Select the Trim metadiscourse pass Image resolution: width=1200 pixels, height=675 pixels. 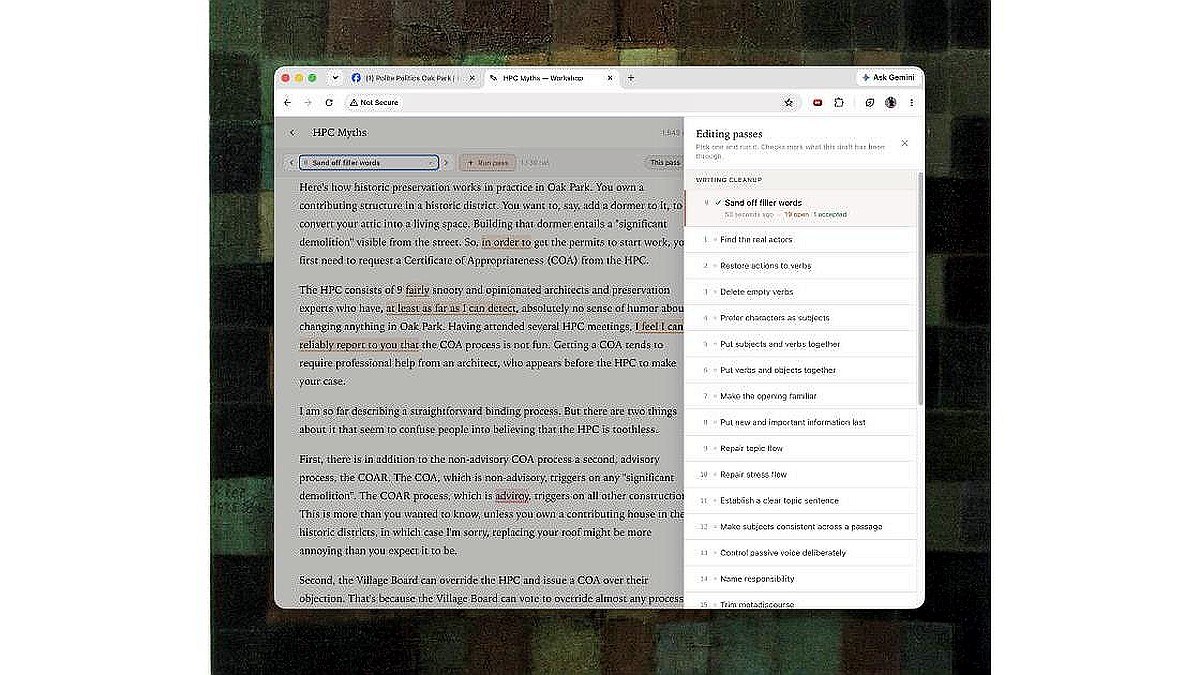[x=800, y=600]
